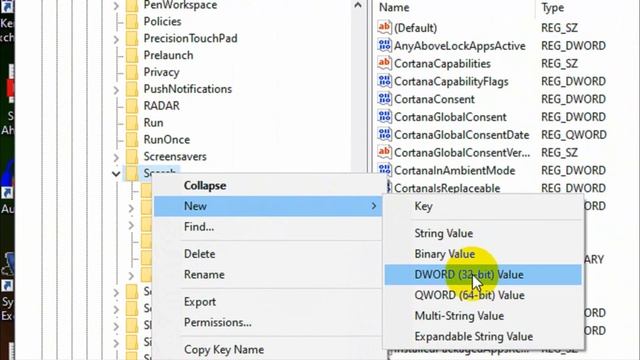Image resolution: width=640 pixels, height=360 pixels.
Task: Click the CortanaGlobalConsentDate QWORD icon
Action: (384, 135)
